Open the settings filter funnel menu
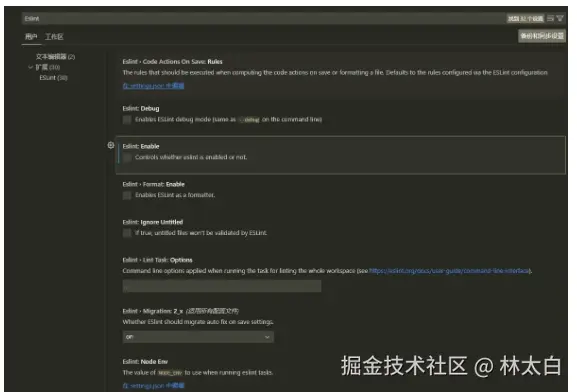This screenshot has height=392, width=577. pos(560,18)
